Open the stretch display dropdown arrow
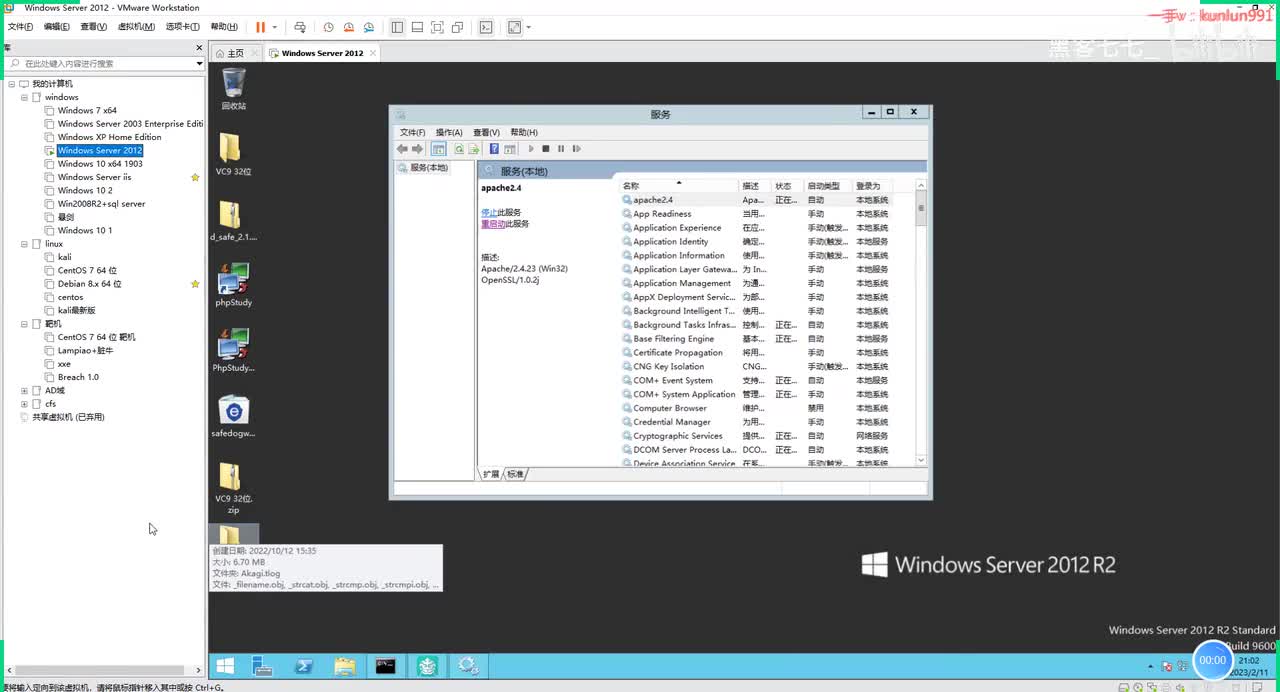This screenshot has width=1280, height=692. [x=529, y=27]
